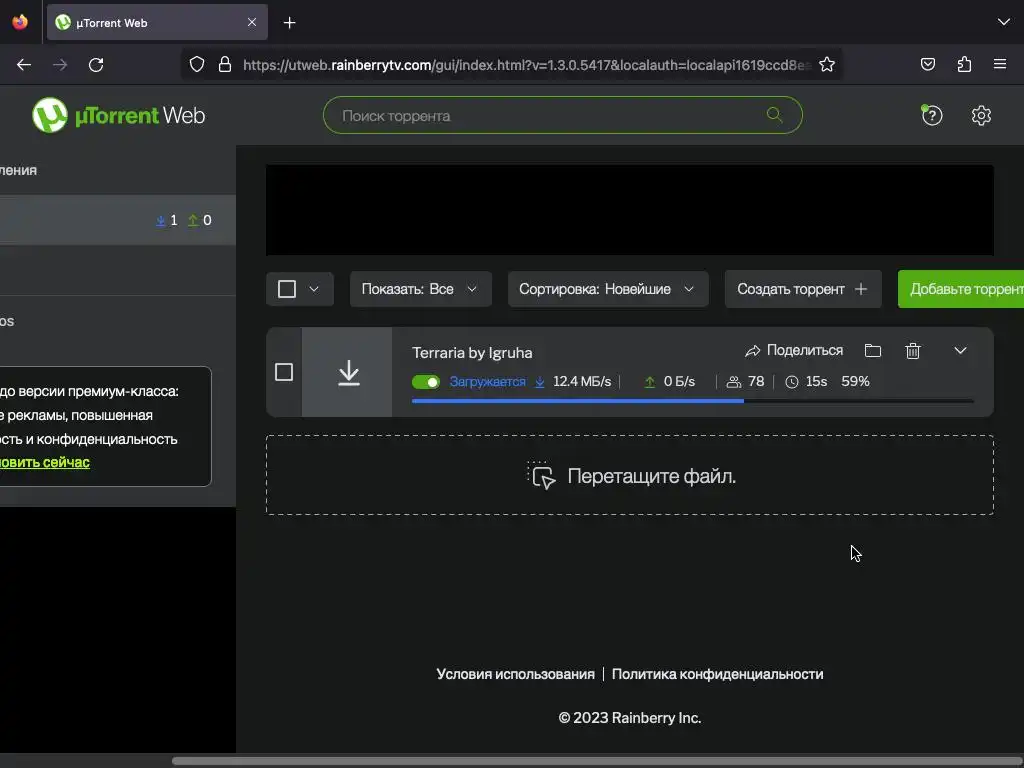Click the padlock site info icon
This screenshot has height=768, width=1024.
click(225, 65)
